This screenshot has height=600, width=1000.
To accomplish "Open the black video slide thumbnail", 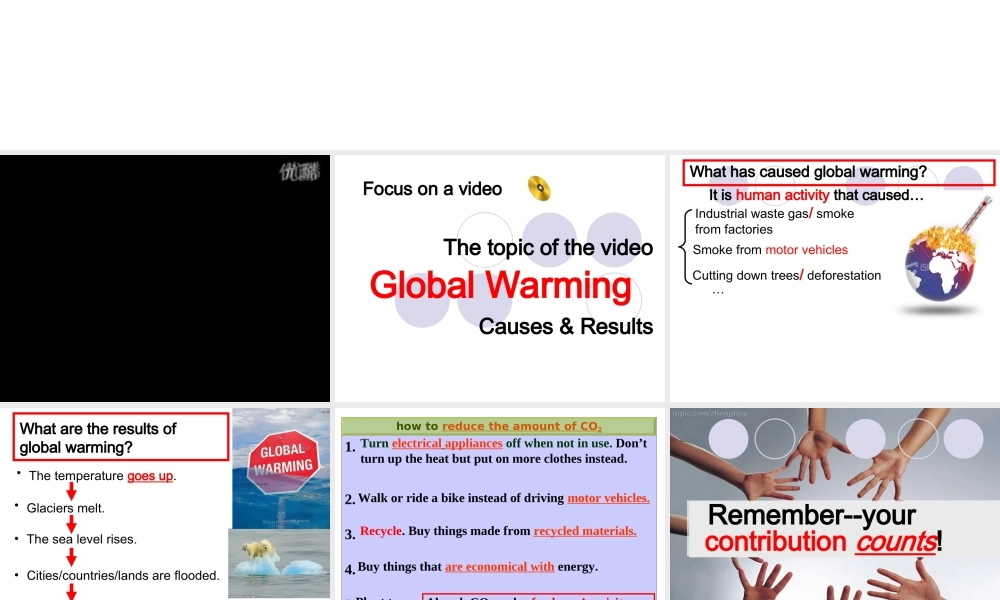I will (x=165, y=278).
